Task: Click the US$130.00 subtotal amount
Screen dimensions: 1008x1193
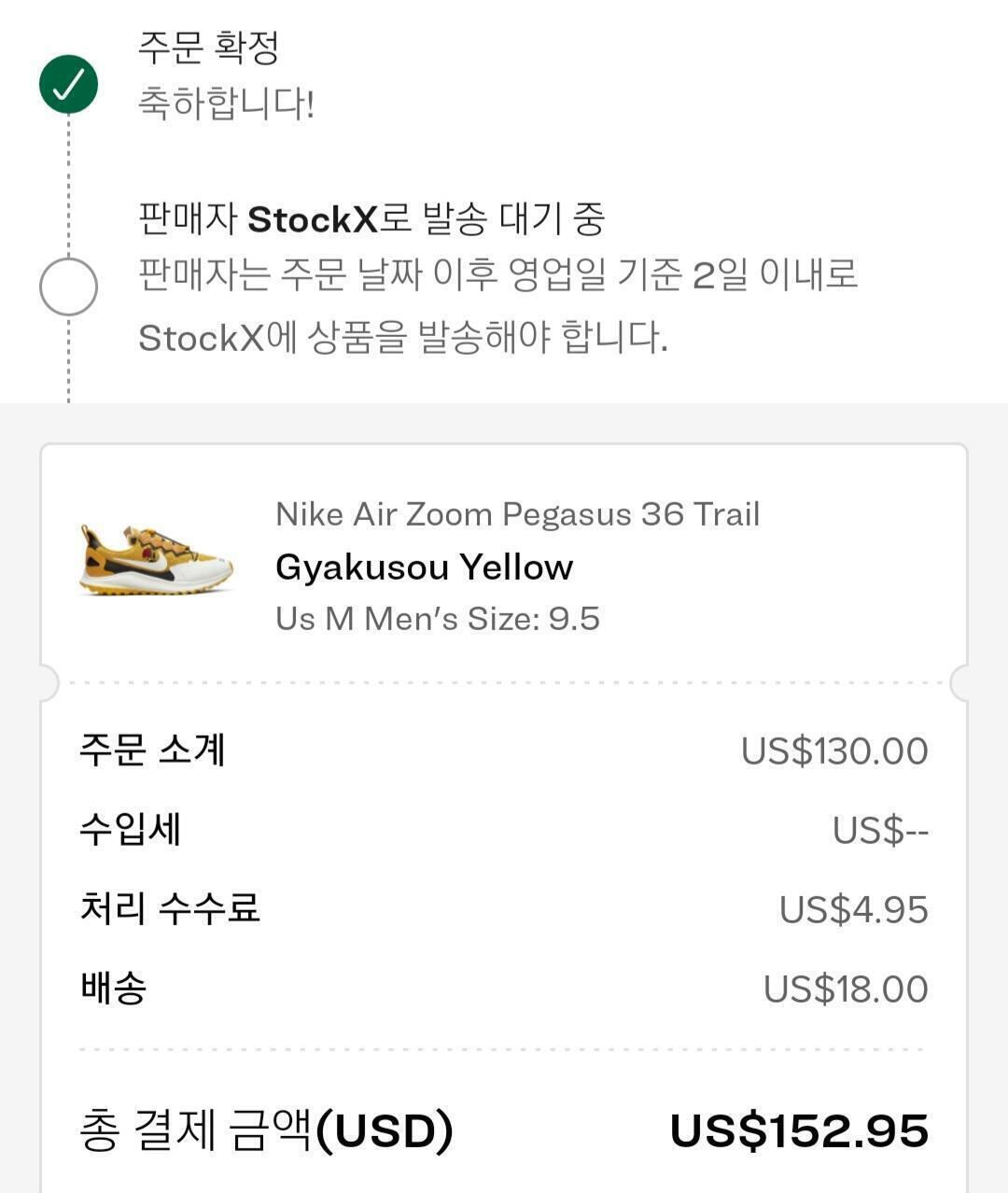Action: [833, 751]
